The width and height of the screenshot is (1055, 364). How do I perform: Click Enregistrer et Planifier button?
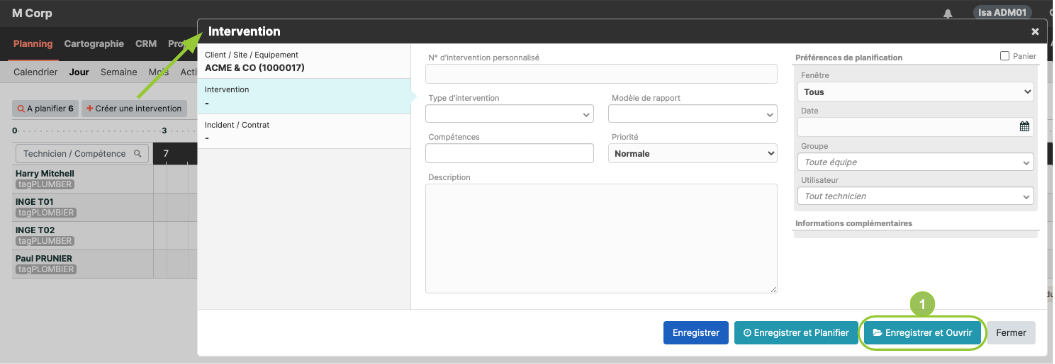coord(796,332)
